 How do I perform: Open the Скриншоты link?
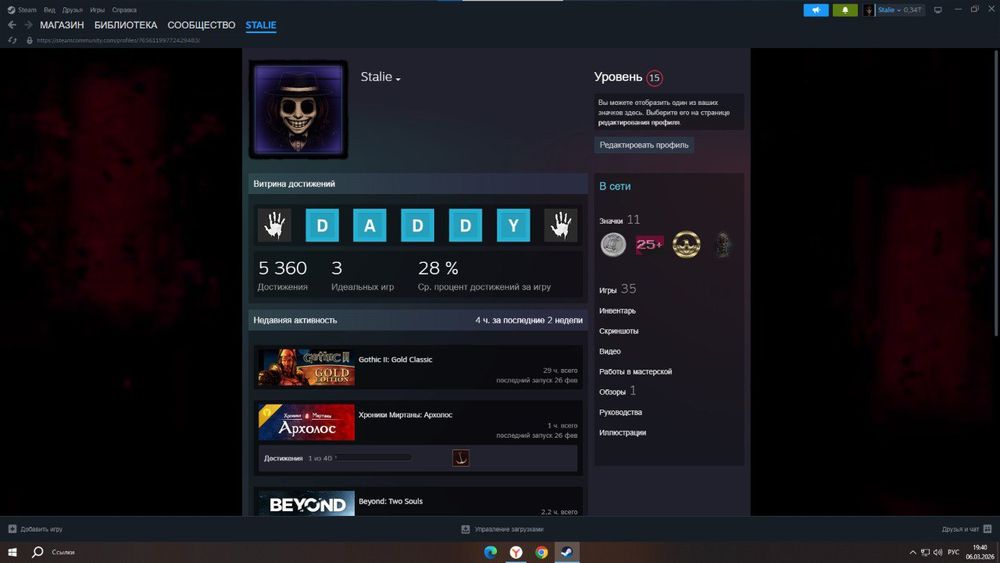(619, 331)
